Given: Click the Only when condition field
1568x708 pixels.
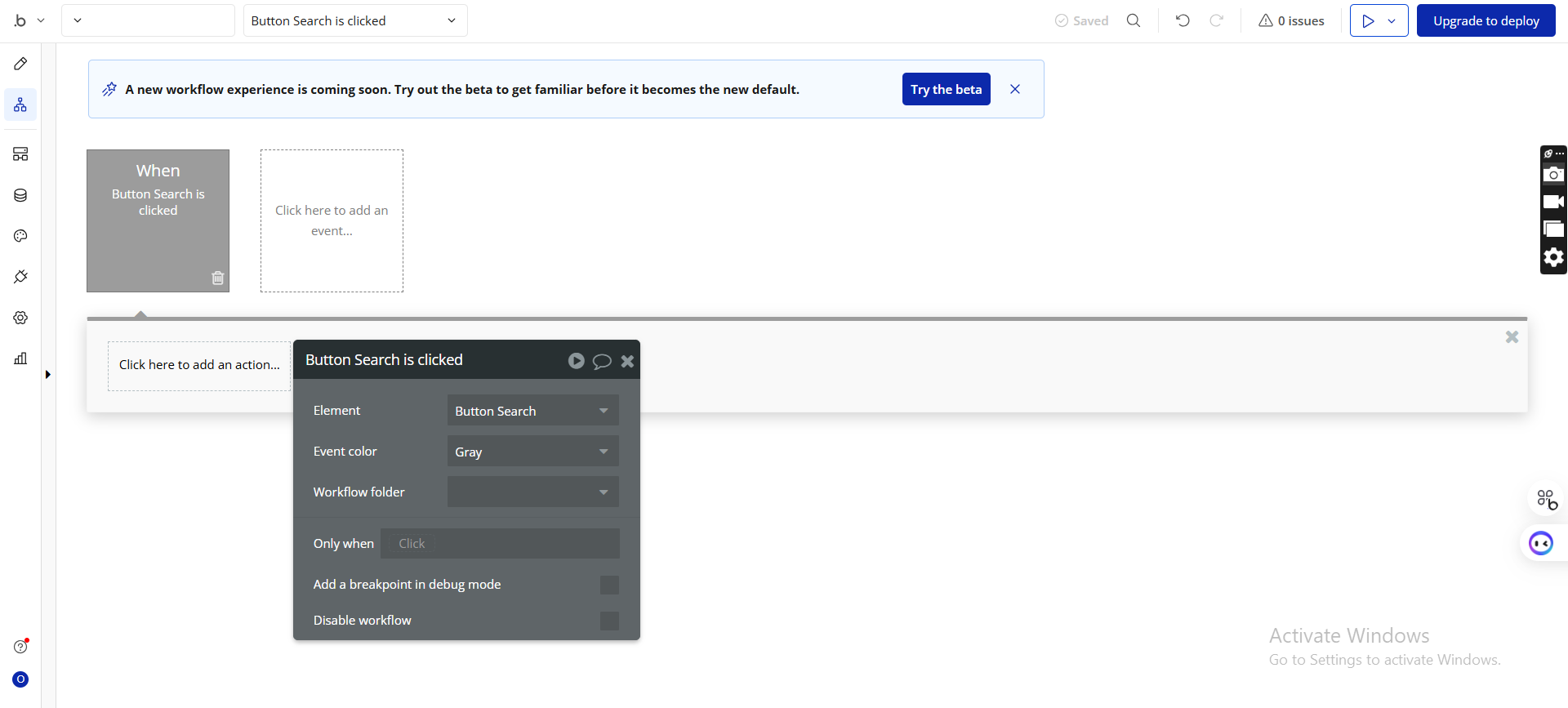Looking at the screenshot, I should pyautogui.click(x=500, y=544).
